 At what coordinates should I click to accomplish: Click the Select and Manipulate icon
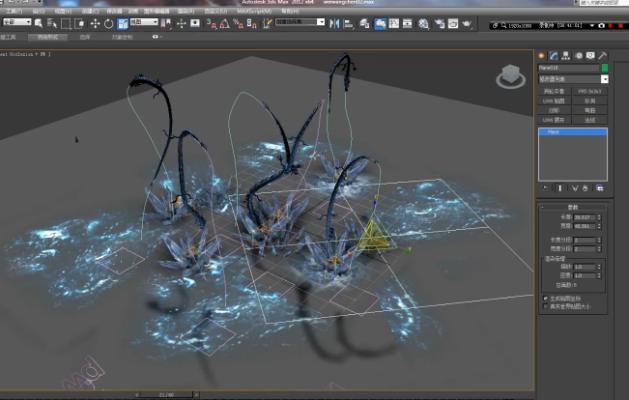pos(181,24)
